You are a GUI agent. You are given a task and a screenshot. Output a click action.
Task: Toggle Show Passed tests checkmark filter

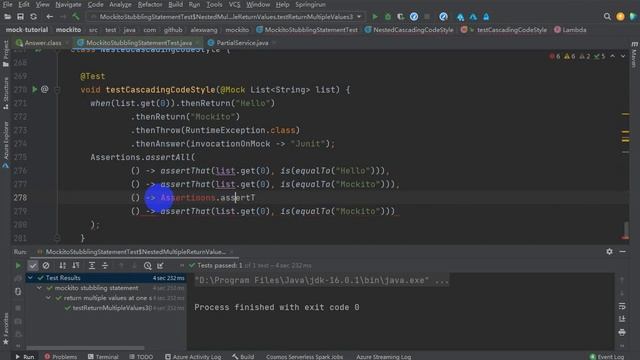(x=33, y=266)
